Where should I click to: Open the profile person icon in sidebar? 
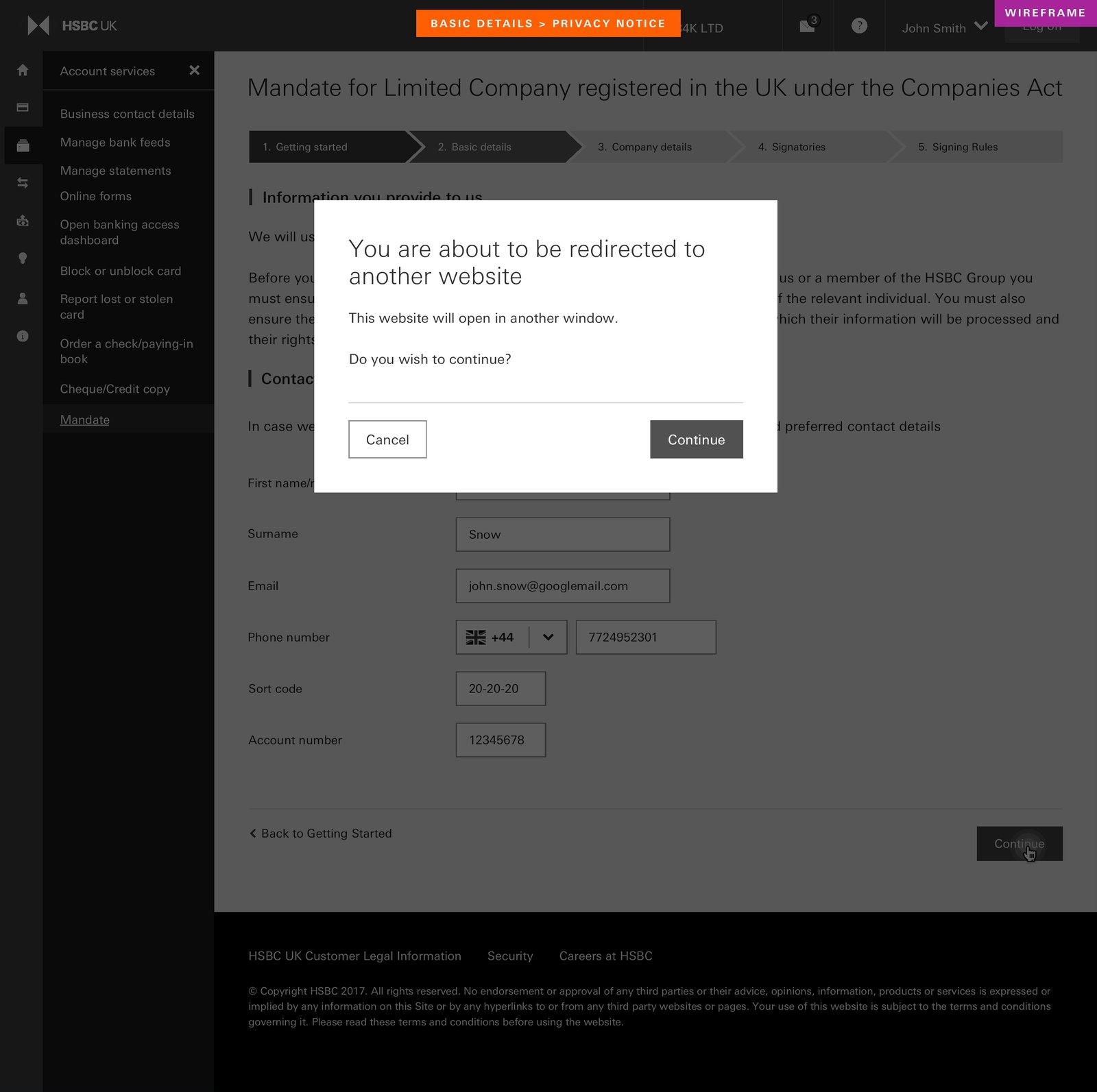[x=23, y=298]
